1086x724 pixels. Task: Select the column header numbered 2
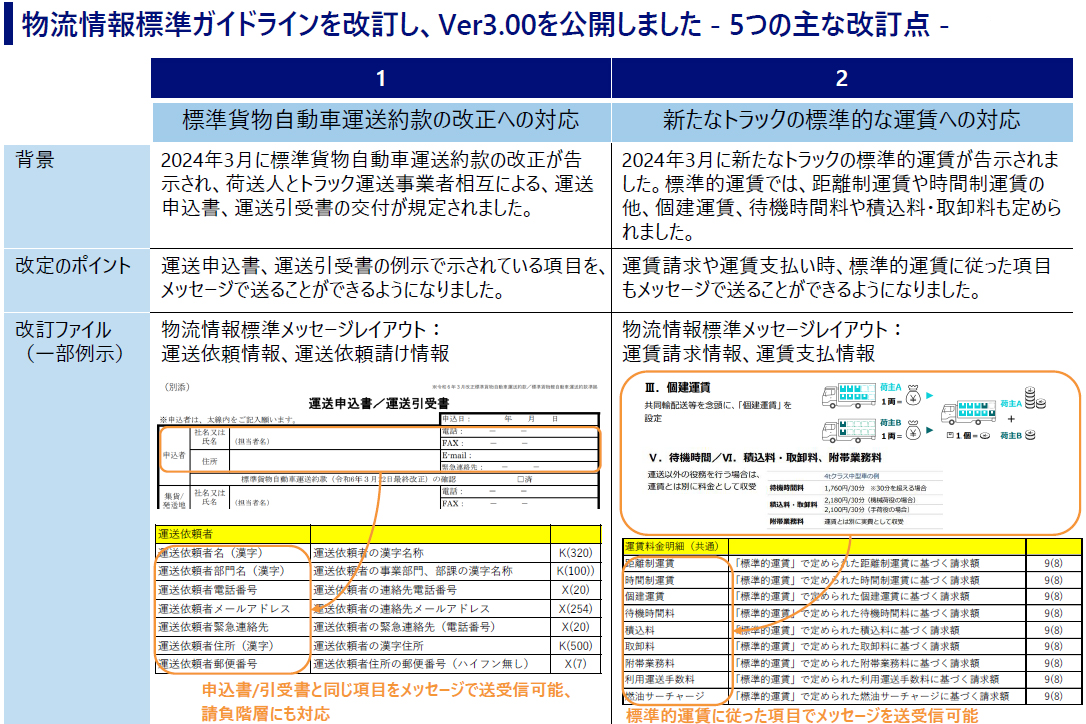tap(842, 78)
